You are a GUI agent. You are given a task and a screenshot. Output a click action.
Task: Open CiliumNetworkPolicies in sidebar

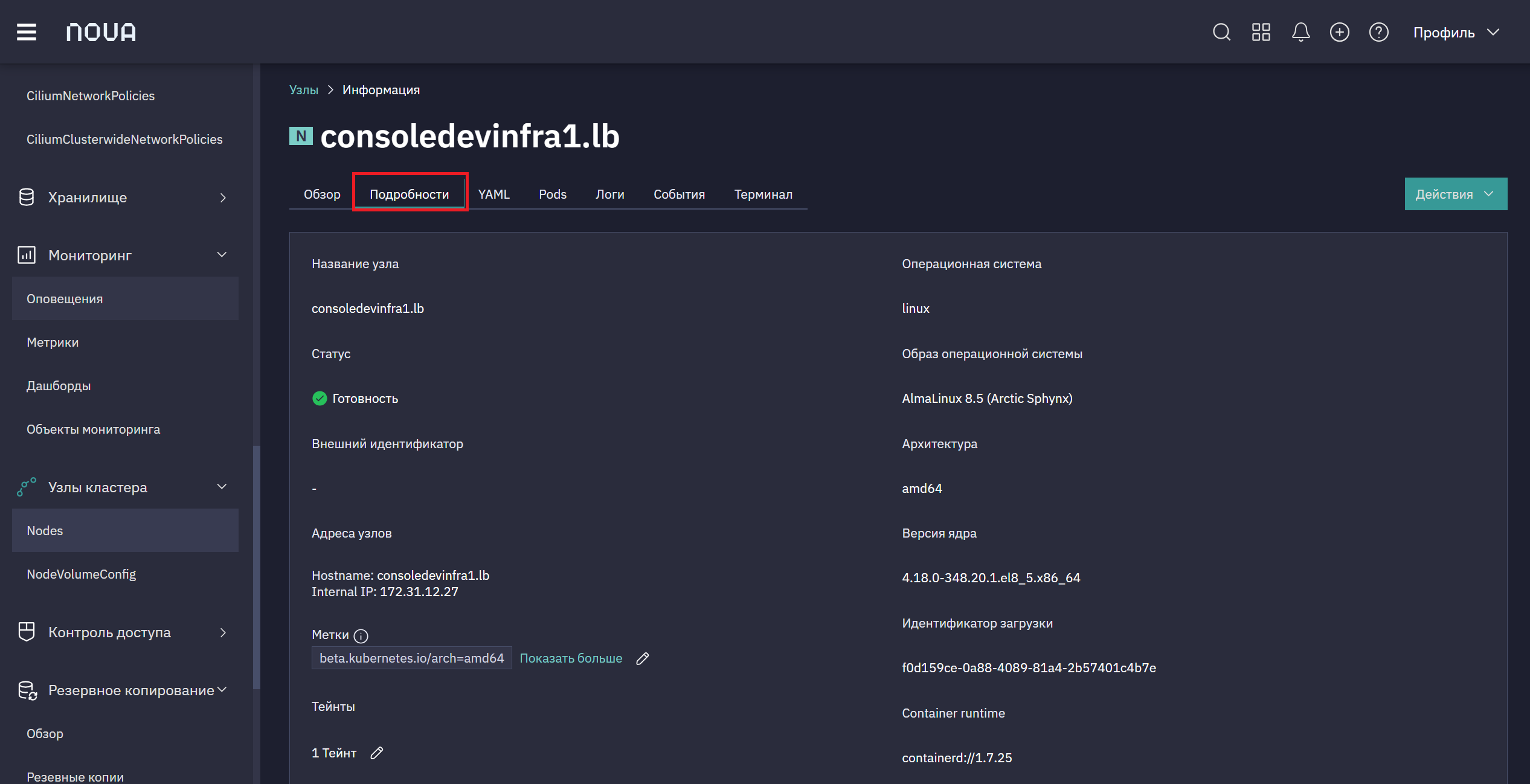125,95
